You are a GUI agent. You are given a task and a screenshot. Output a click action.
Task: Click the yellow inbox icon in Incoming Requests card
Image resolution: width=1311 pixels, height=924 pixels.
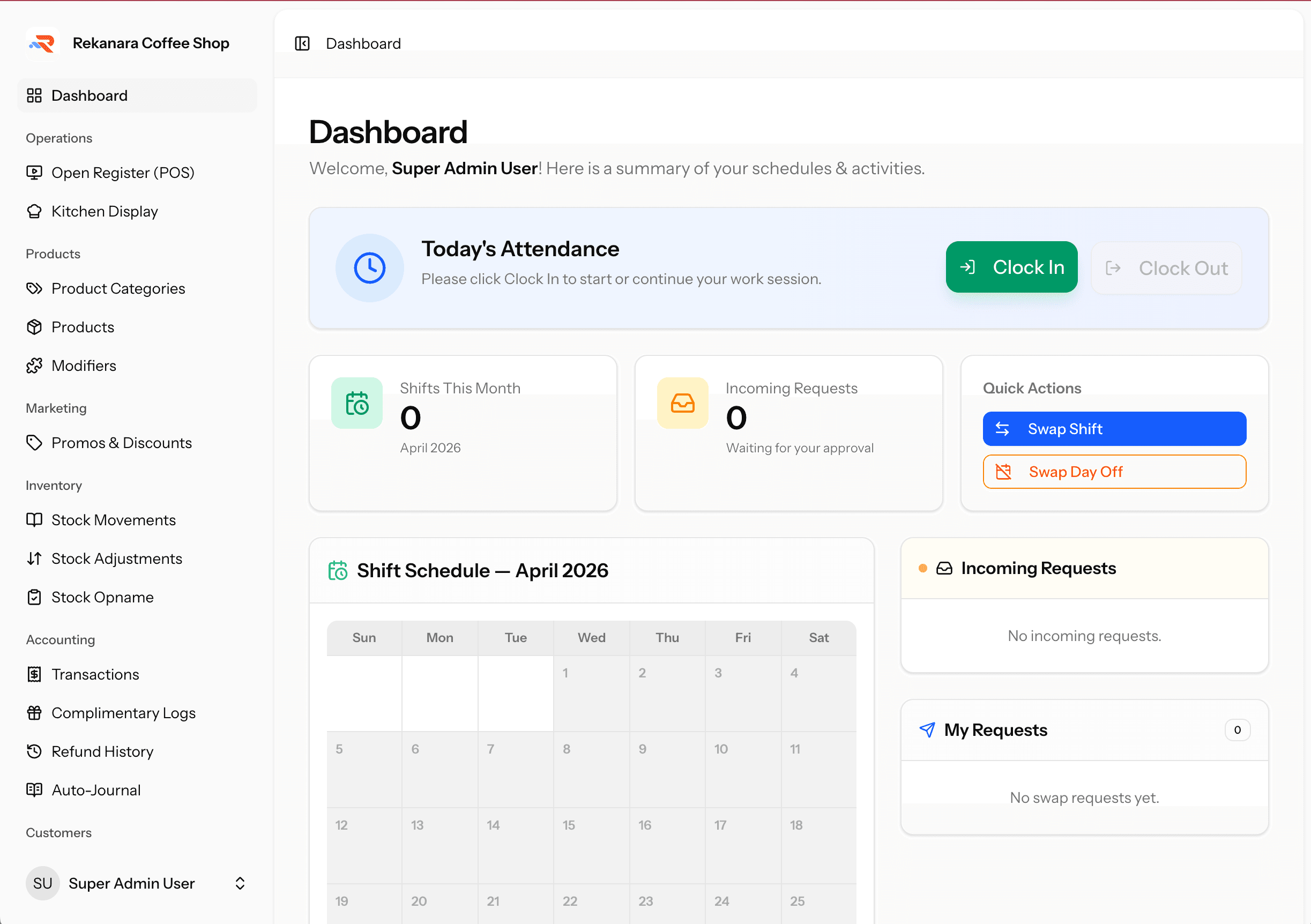click(682, 403)
